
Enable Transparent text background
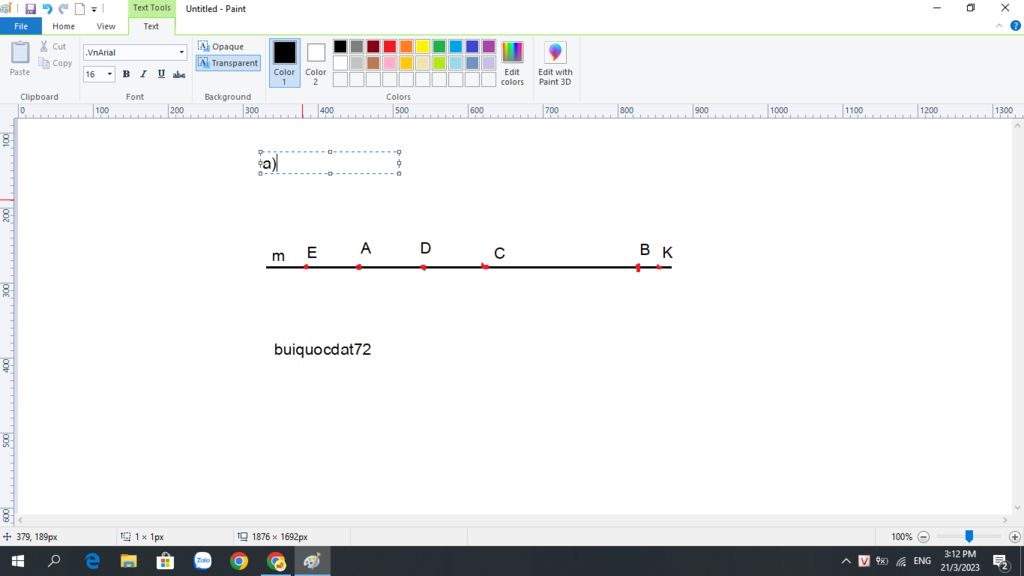pyautogui.click(x=227, y=62)
